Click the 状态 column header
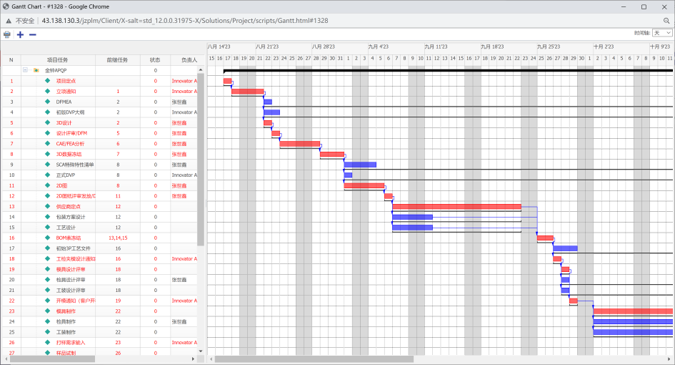675x365 pixels. 155,60
